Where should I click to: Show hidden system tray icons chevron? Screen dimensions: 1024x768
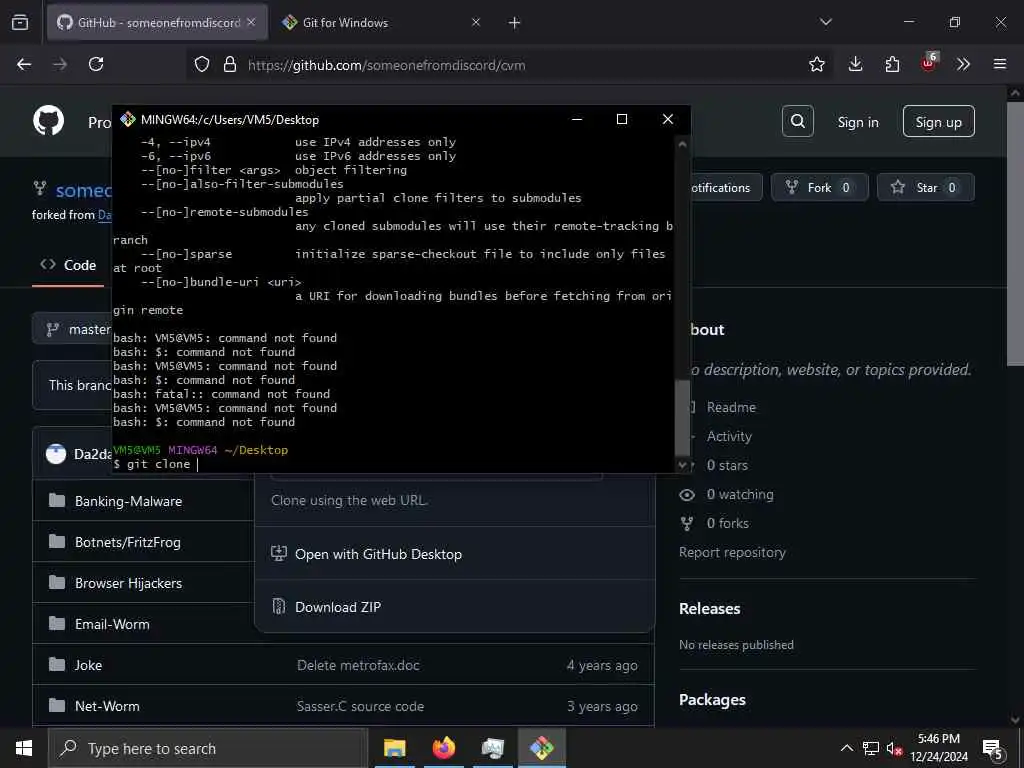[x=846, y=748]
